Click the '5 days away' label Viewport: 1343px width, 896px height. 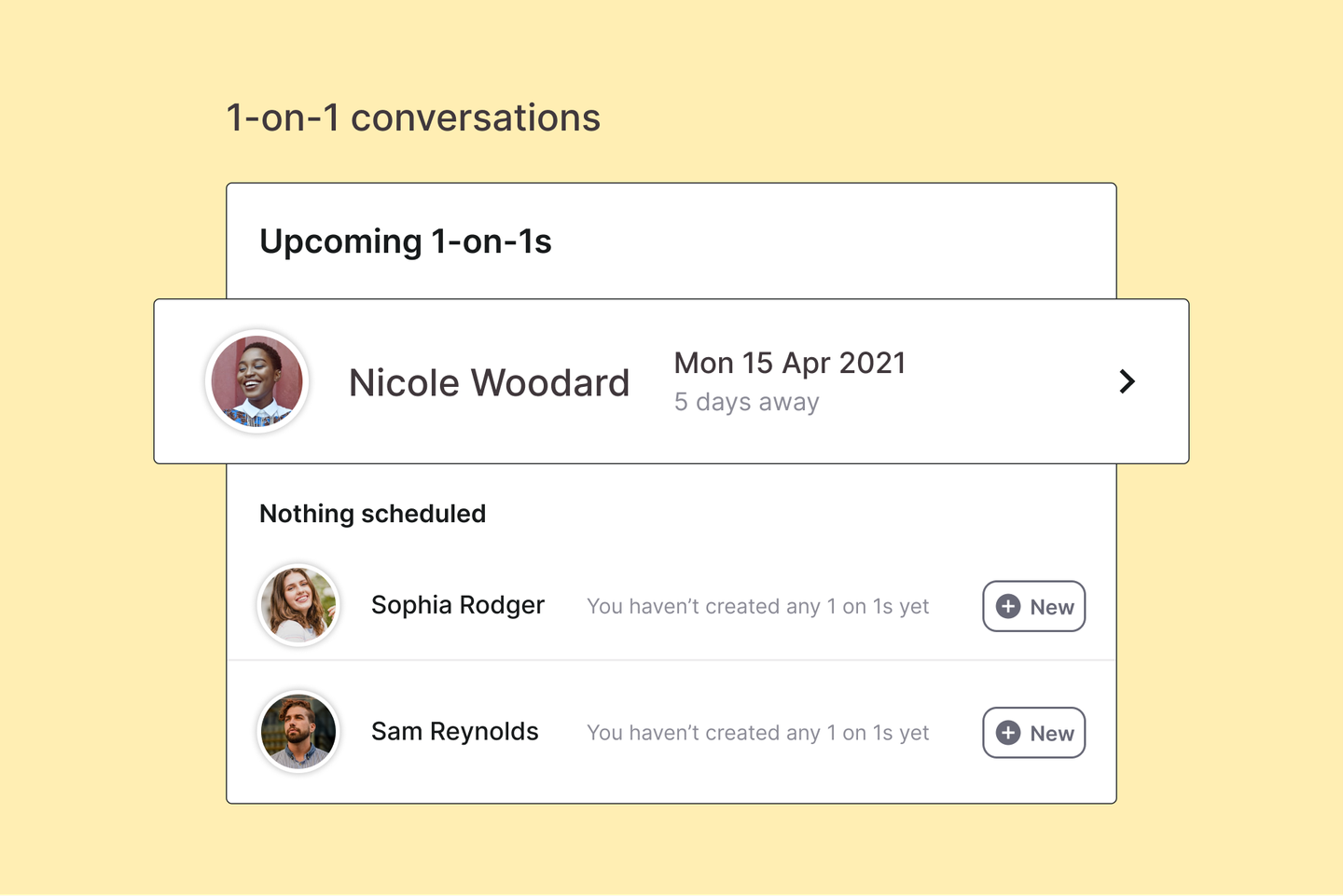[x=747, y=402]
